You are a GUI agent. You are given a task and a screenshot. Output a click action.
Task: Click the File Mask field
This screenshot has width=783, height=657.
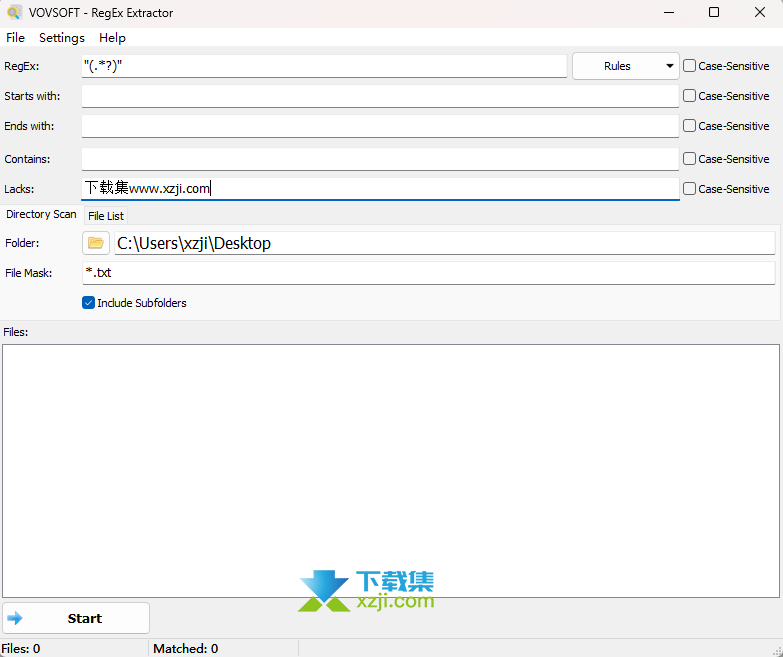coord(428,273)
